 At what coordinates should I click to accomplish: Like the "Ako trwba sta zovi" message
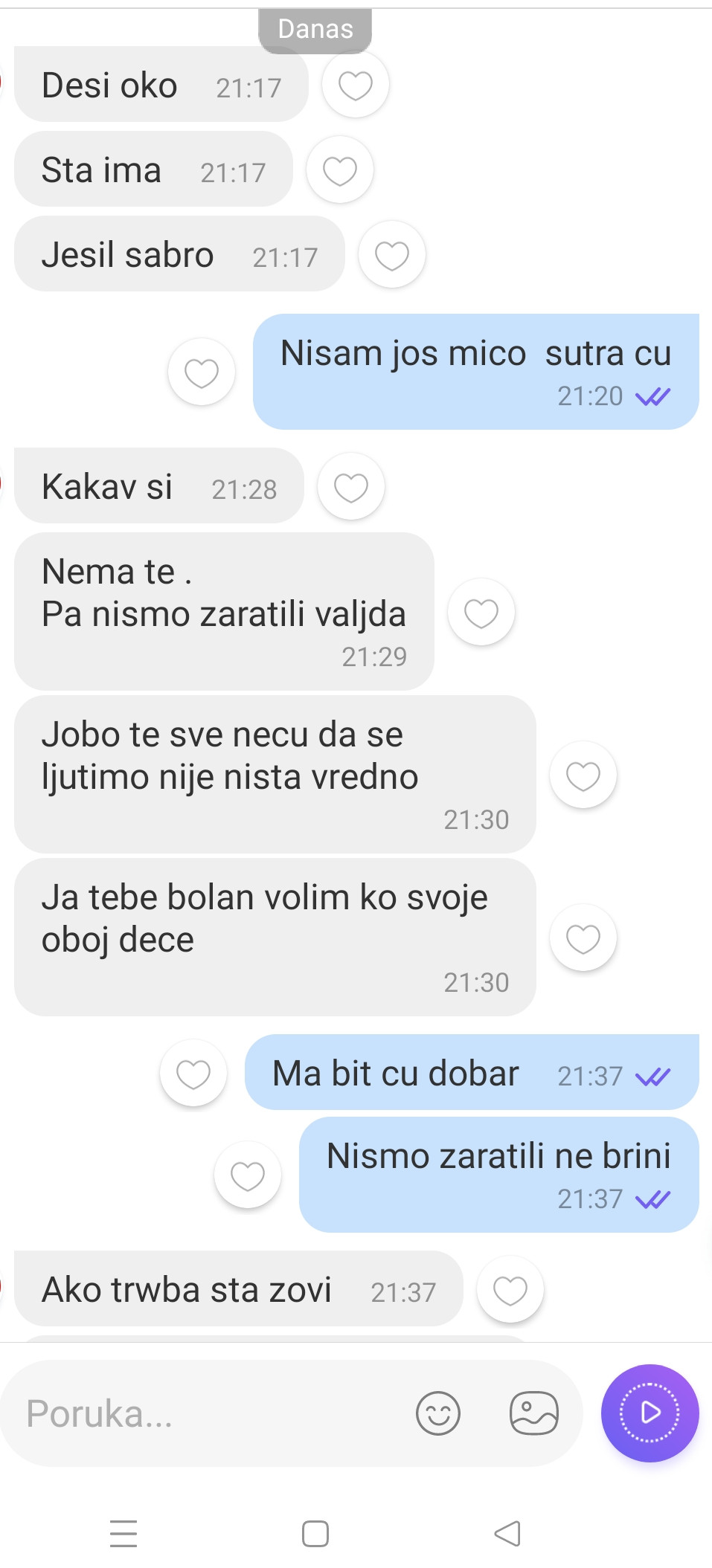510,1290
